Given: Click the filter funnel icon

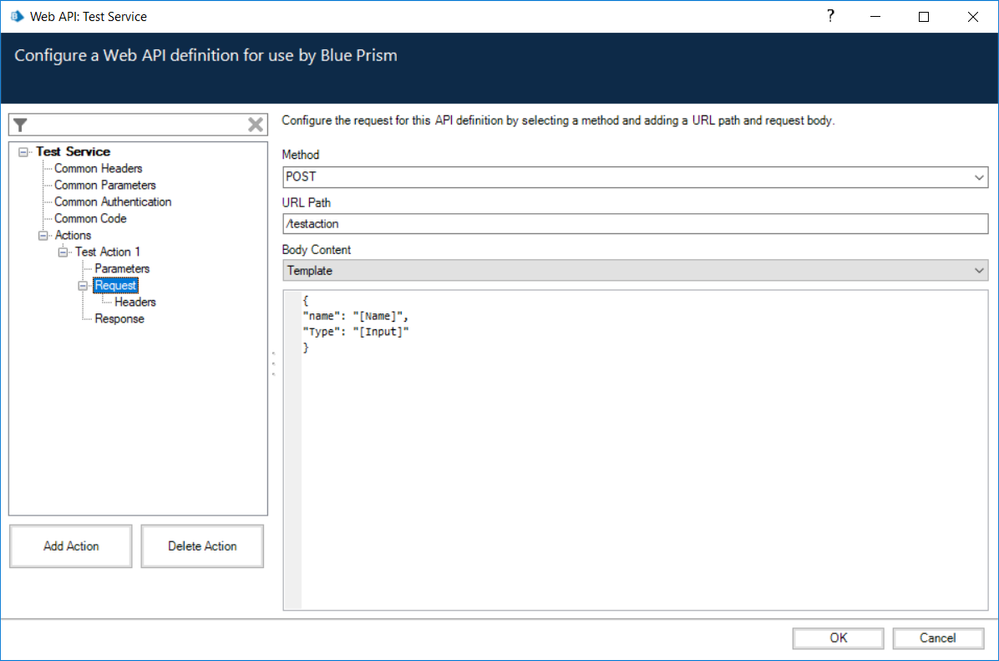Looking at the screenshot, I should tap(20, 125).
